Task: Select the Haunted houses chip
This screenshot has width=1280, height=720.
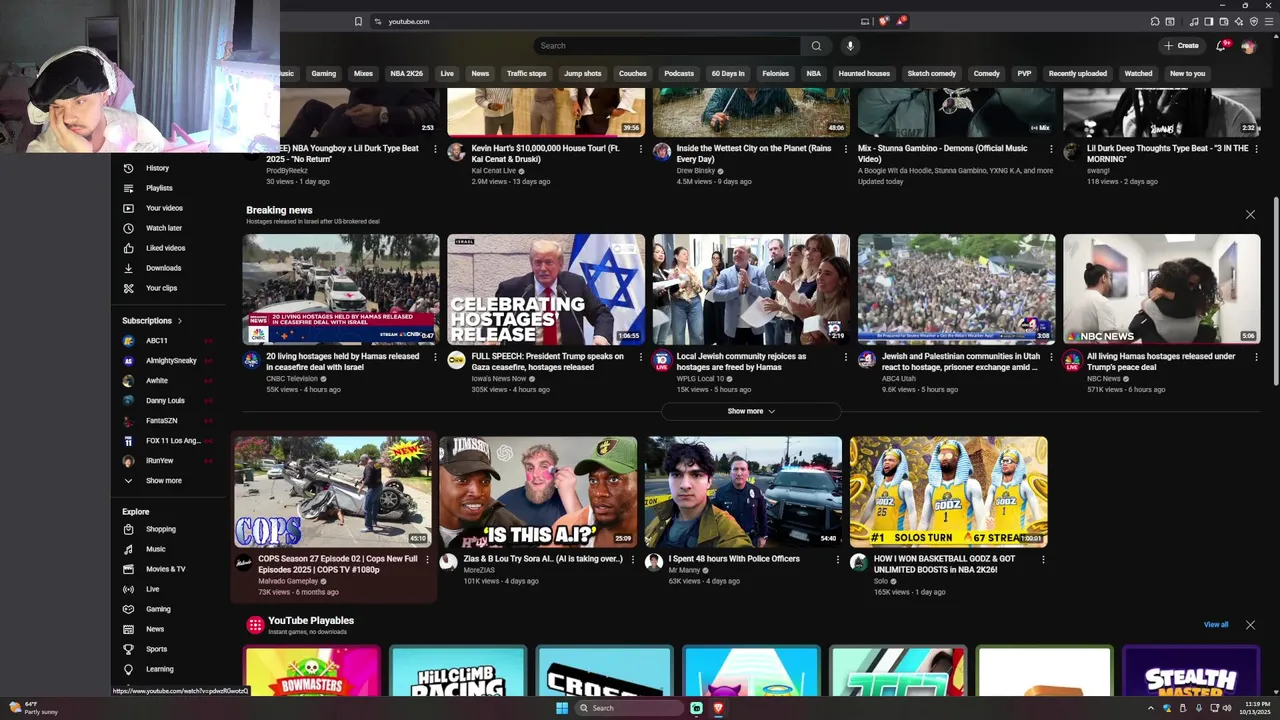Action: point(864,74)
